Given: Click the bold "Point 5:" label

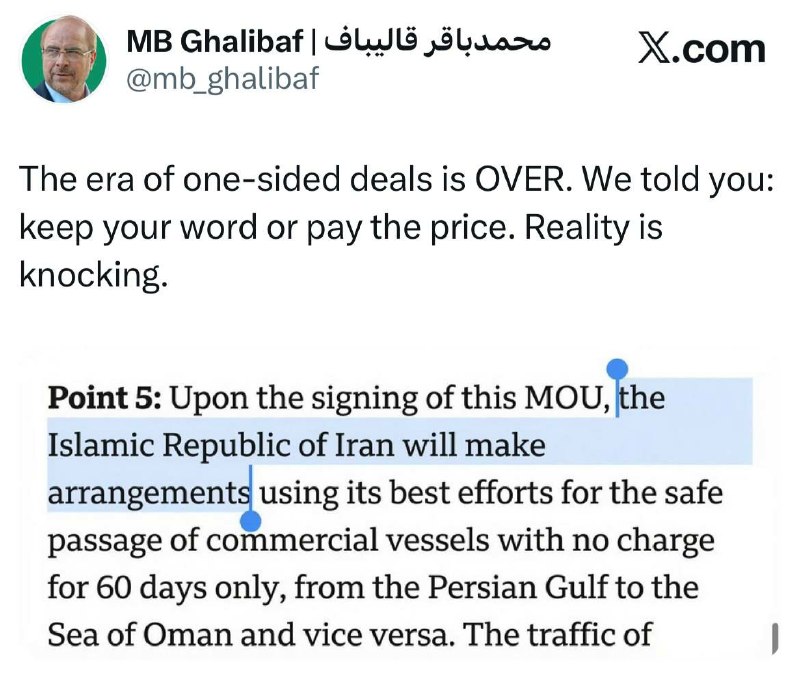Looking at the screenshot, I should coord(105,397).
